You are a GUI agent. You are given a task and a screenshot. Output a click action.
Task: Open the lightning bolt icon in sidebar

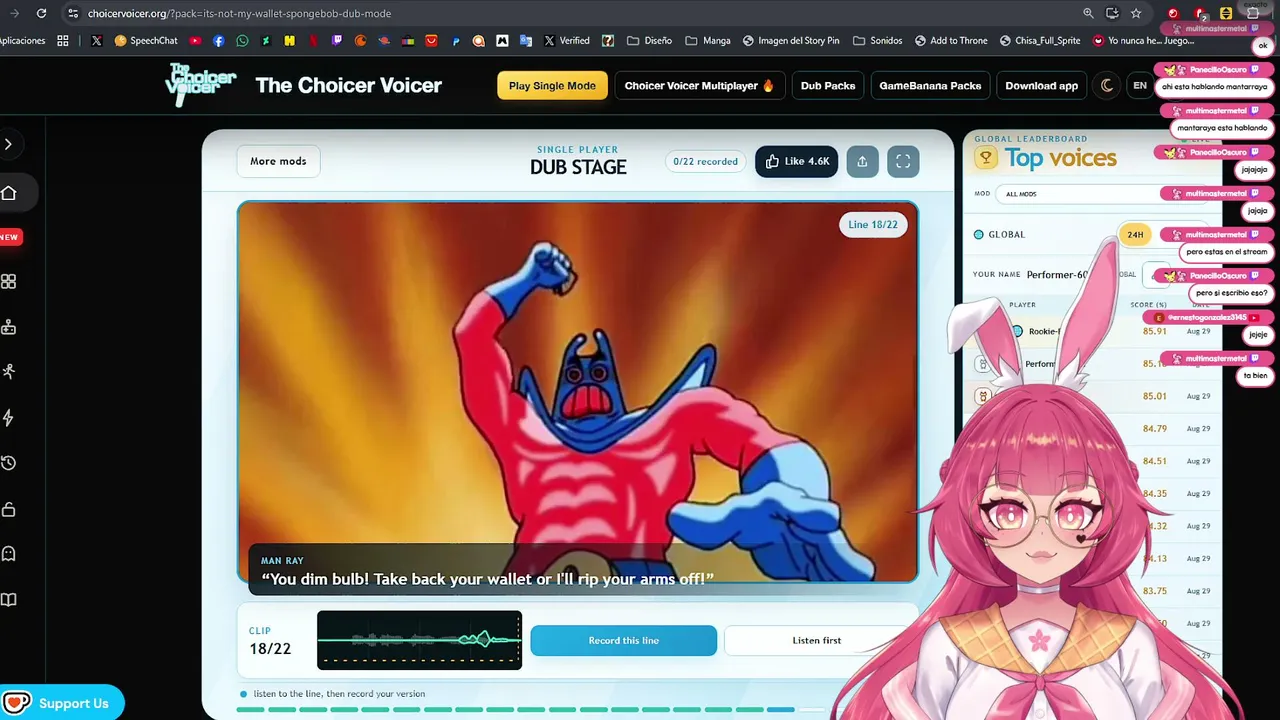coord(9,417)
